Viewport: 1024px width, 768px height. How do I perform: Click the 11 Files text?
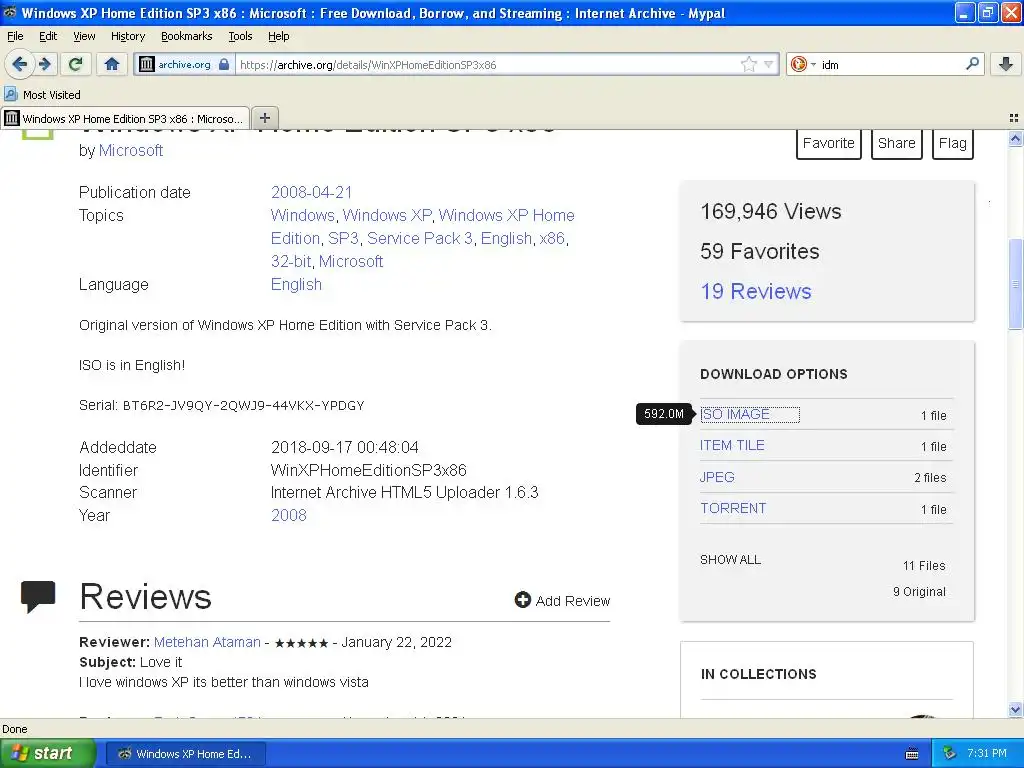point(924,566)
